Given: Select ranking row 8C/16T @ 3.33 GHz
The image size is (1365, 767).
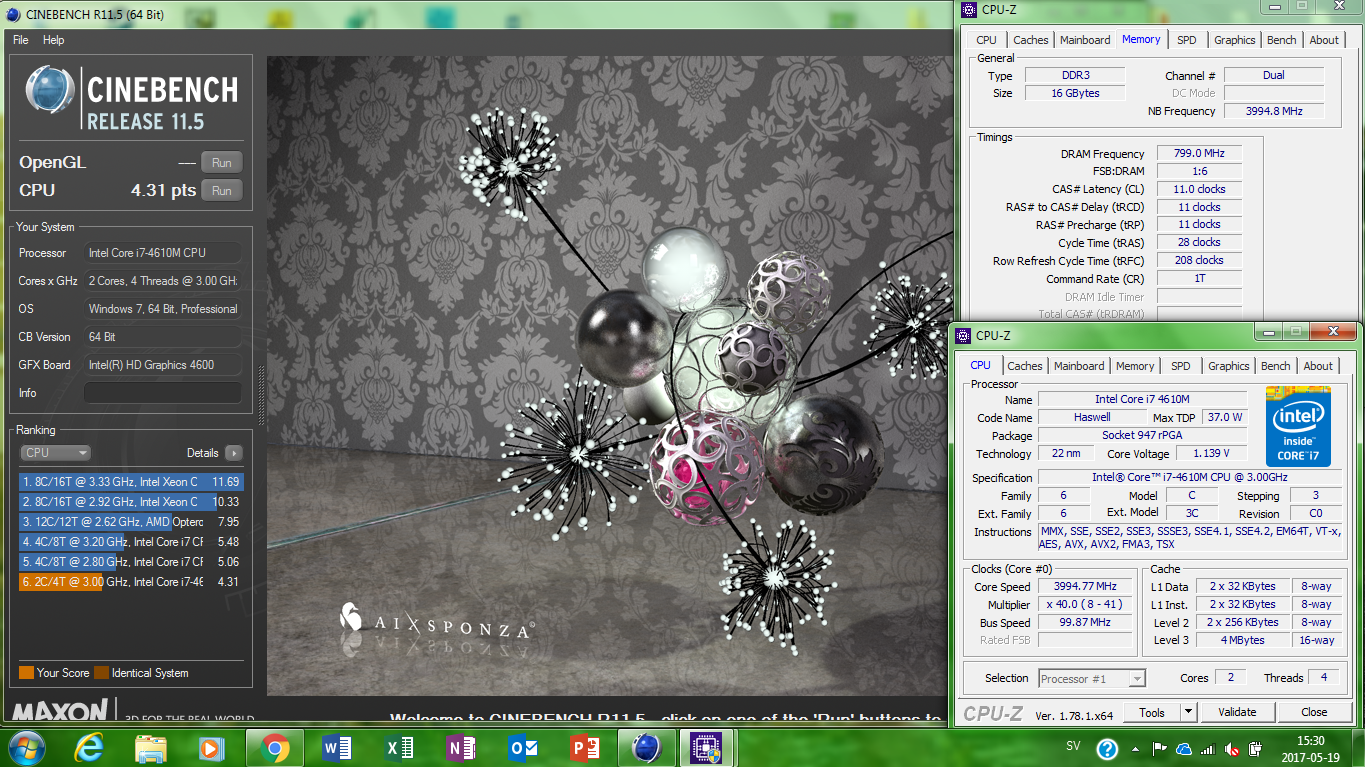Looking at the screenshot, I should [130, 482].
